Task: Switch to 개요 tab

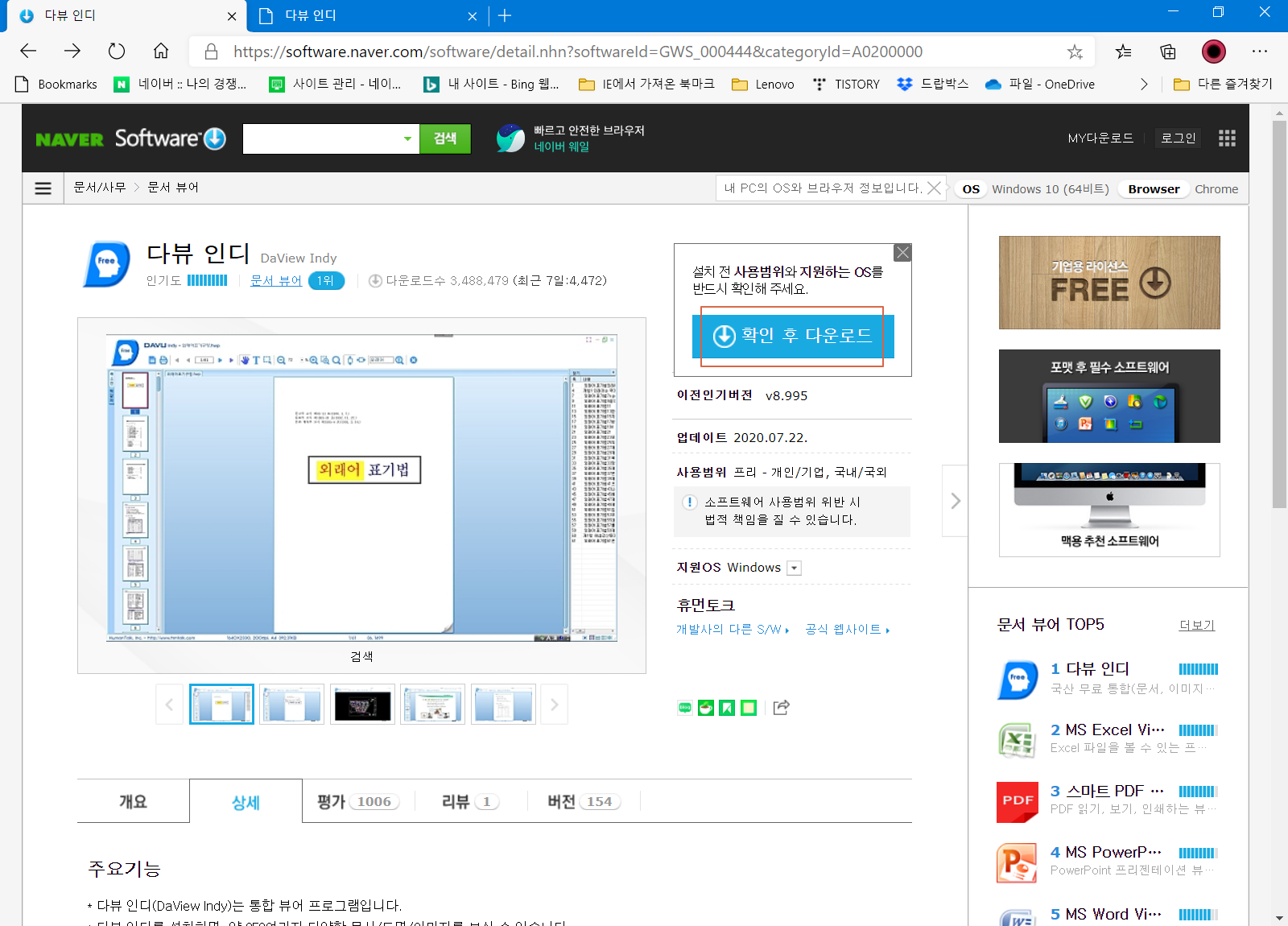Action: click(x=134, y=801)
